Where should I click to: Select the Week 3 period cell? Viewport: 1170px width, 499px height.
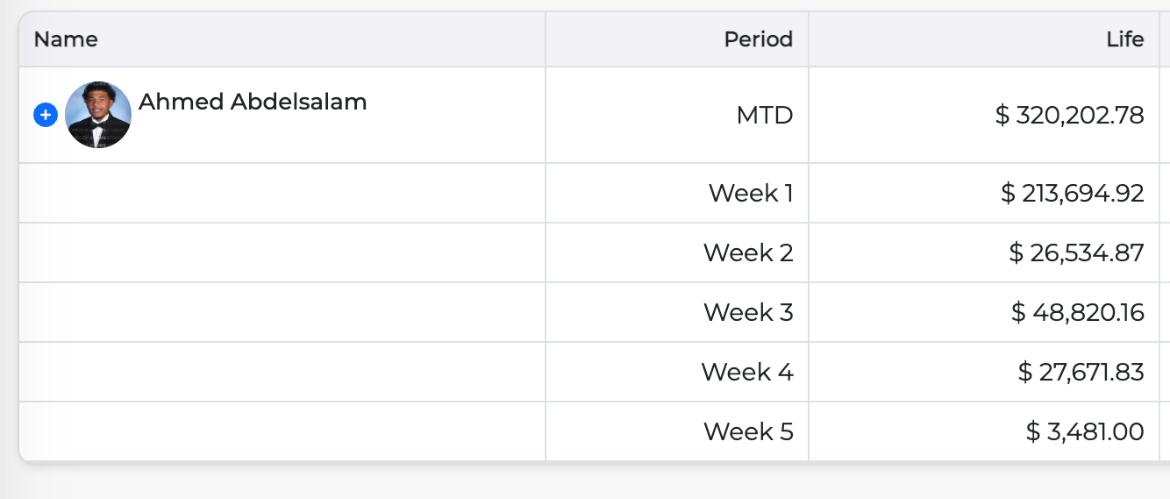coord(748,312)
